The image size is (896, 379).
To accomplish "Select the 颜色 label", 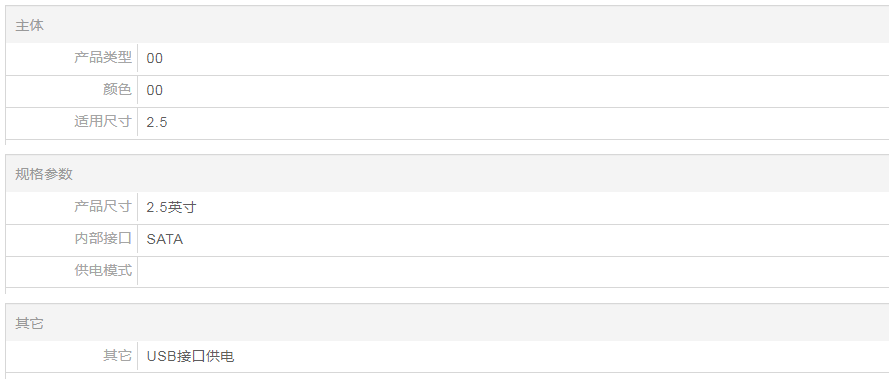I will (x=117, y=90).
